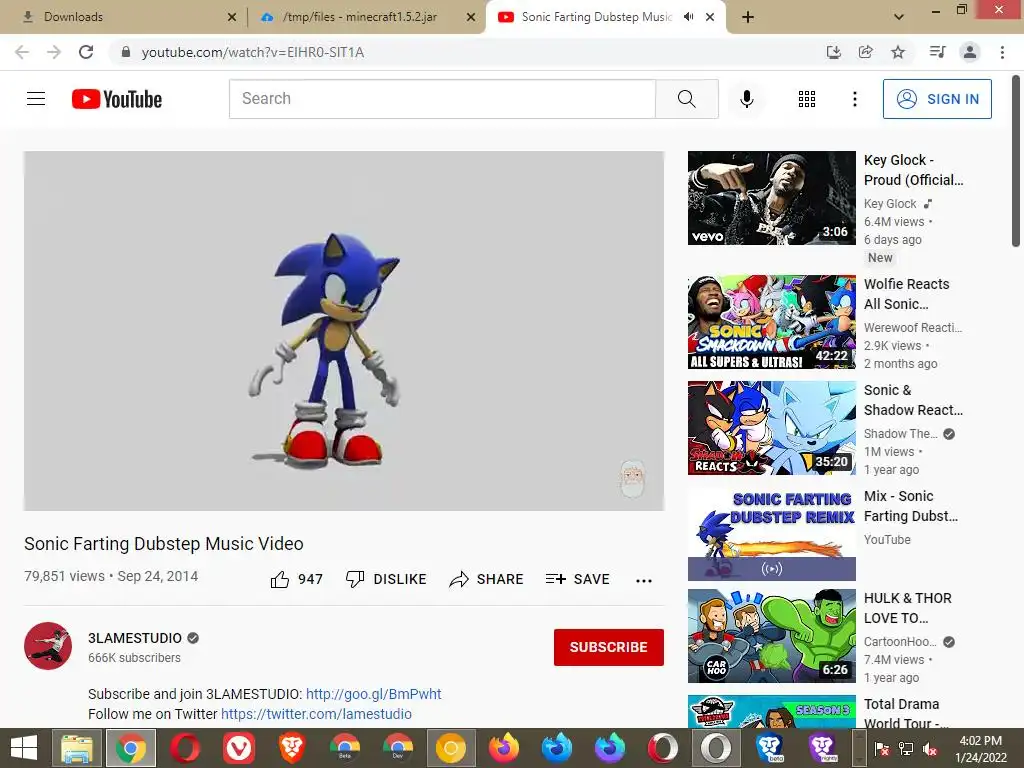Image resolution: width=1024 pixels, height=768 pixels.
Task: Open Sonic & Shadow React video thumbnail
Action: 771,428
